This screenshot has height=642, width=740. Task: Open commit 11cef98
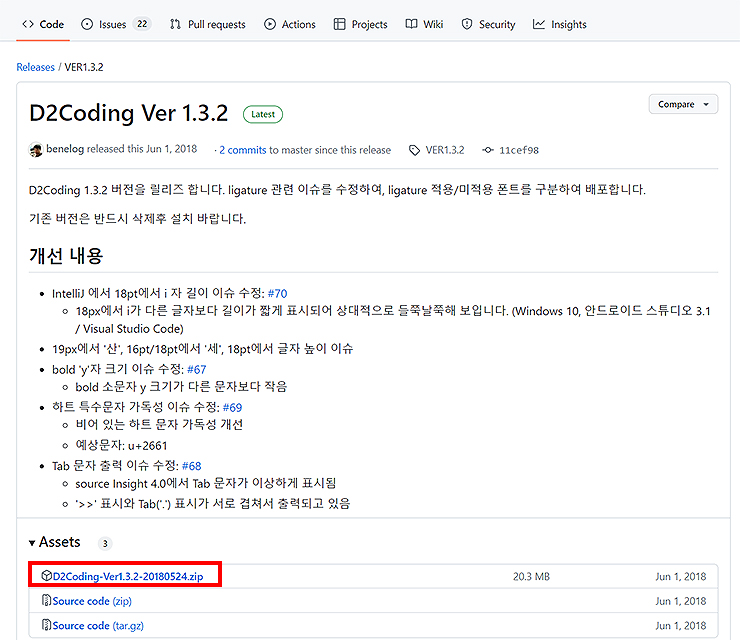519,150
